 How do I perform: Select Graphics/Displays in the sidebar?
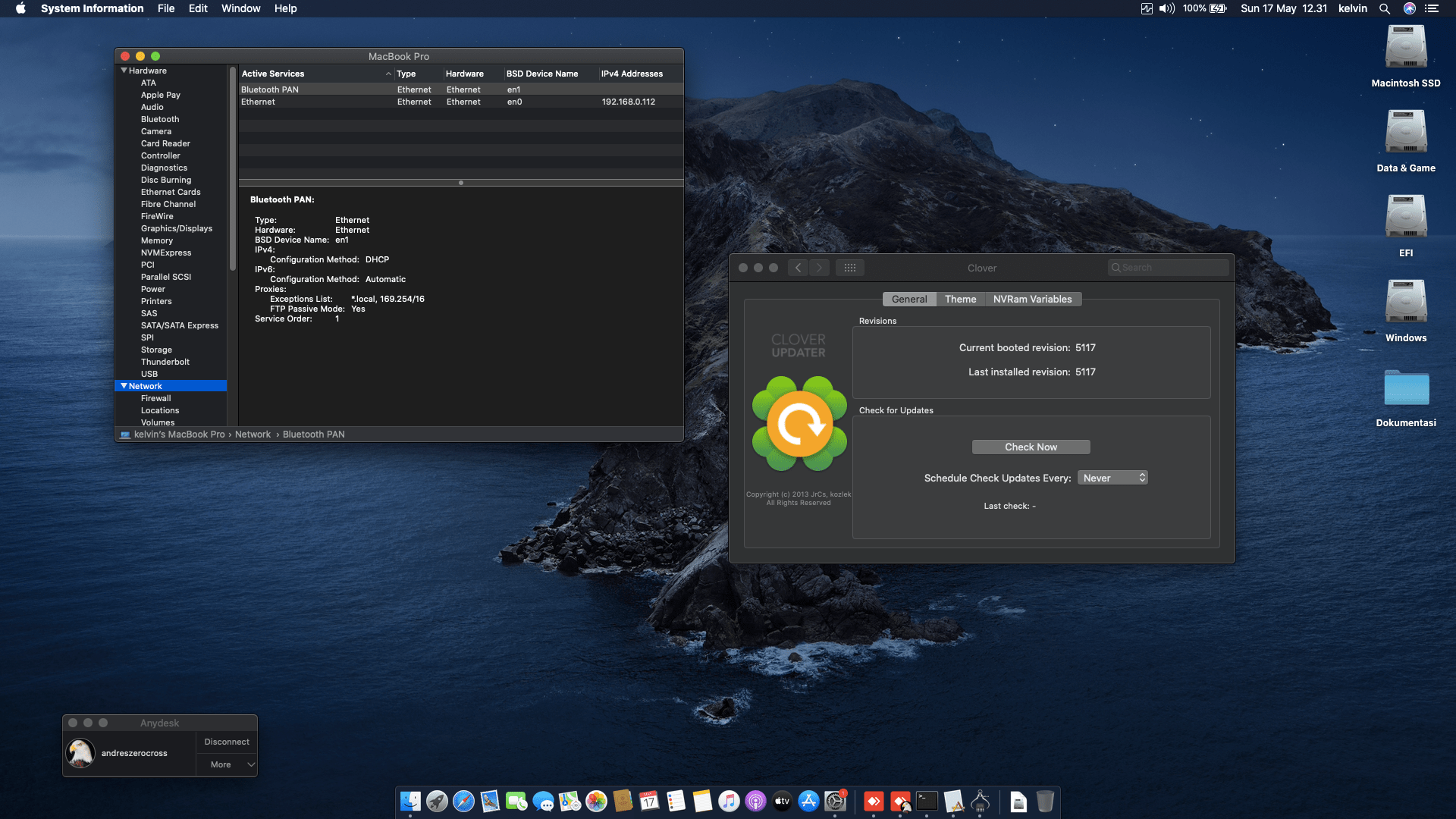click(177, 228)
